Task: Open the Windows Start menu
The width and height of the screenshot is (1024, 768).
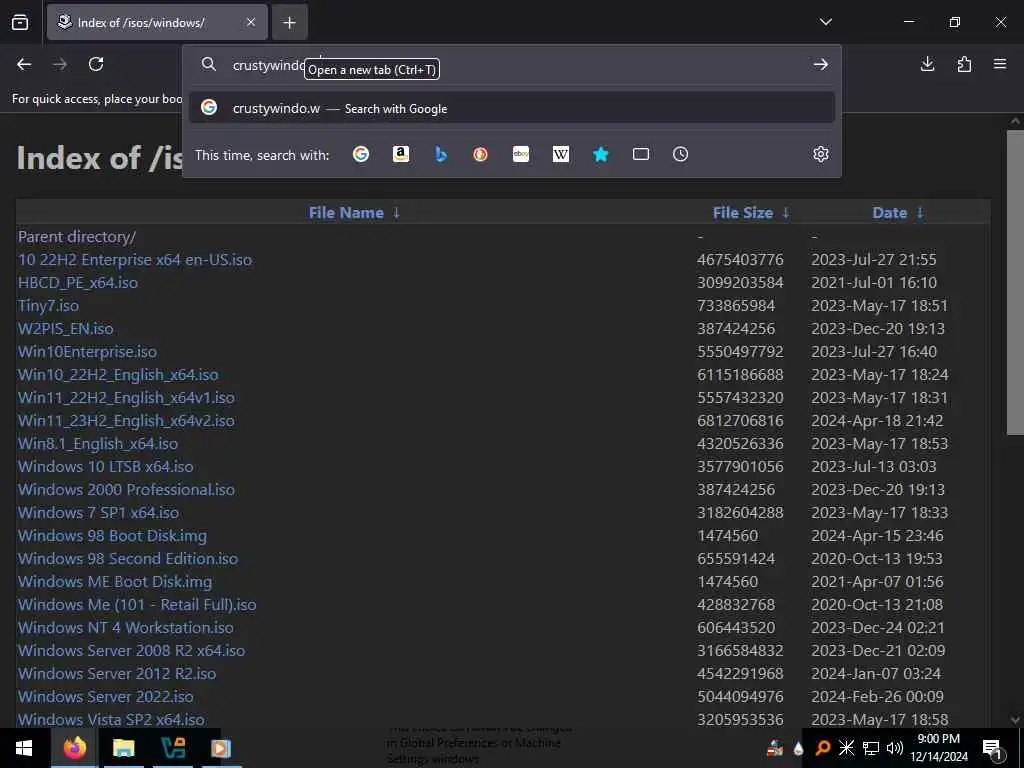Action: point(24,748)
